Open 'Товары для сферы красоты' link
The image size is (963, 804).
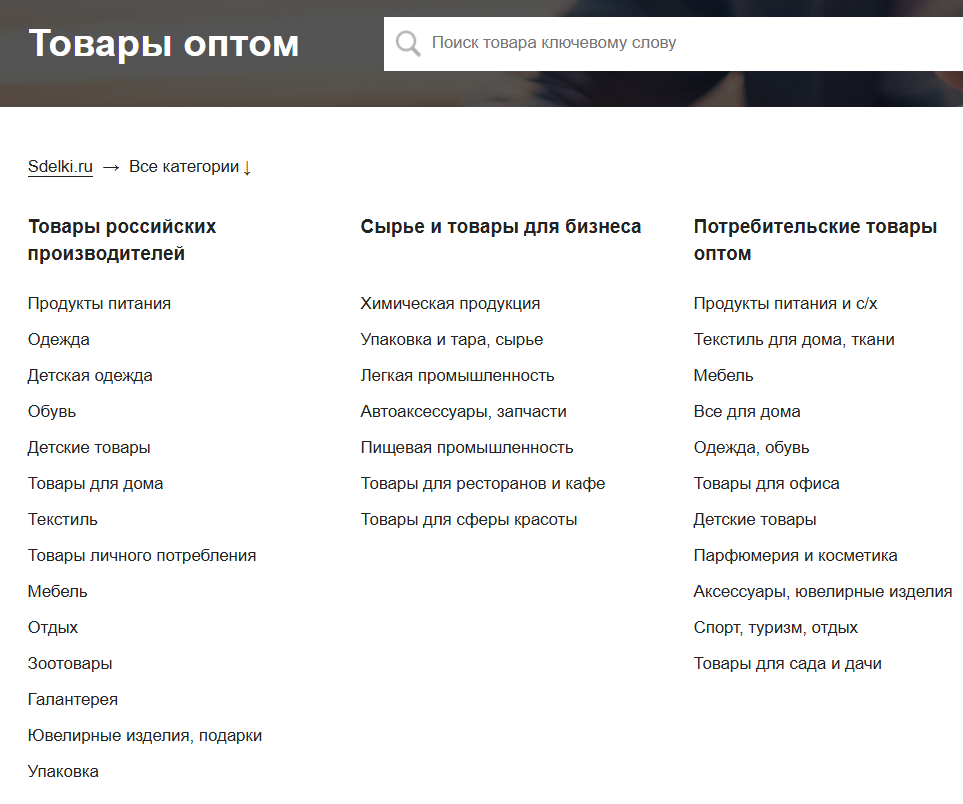tap(469, 519)
